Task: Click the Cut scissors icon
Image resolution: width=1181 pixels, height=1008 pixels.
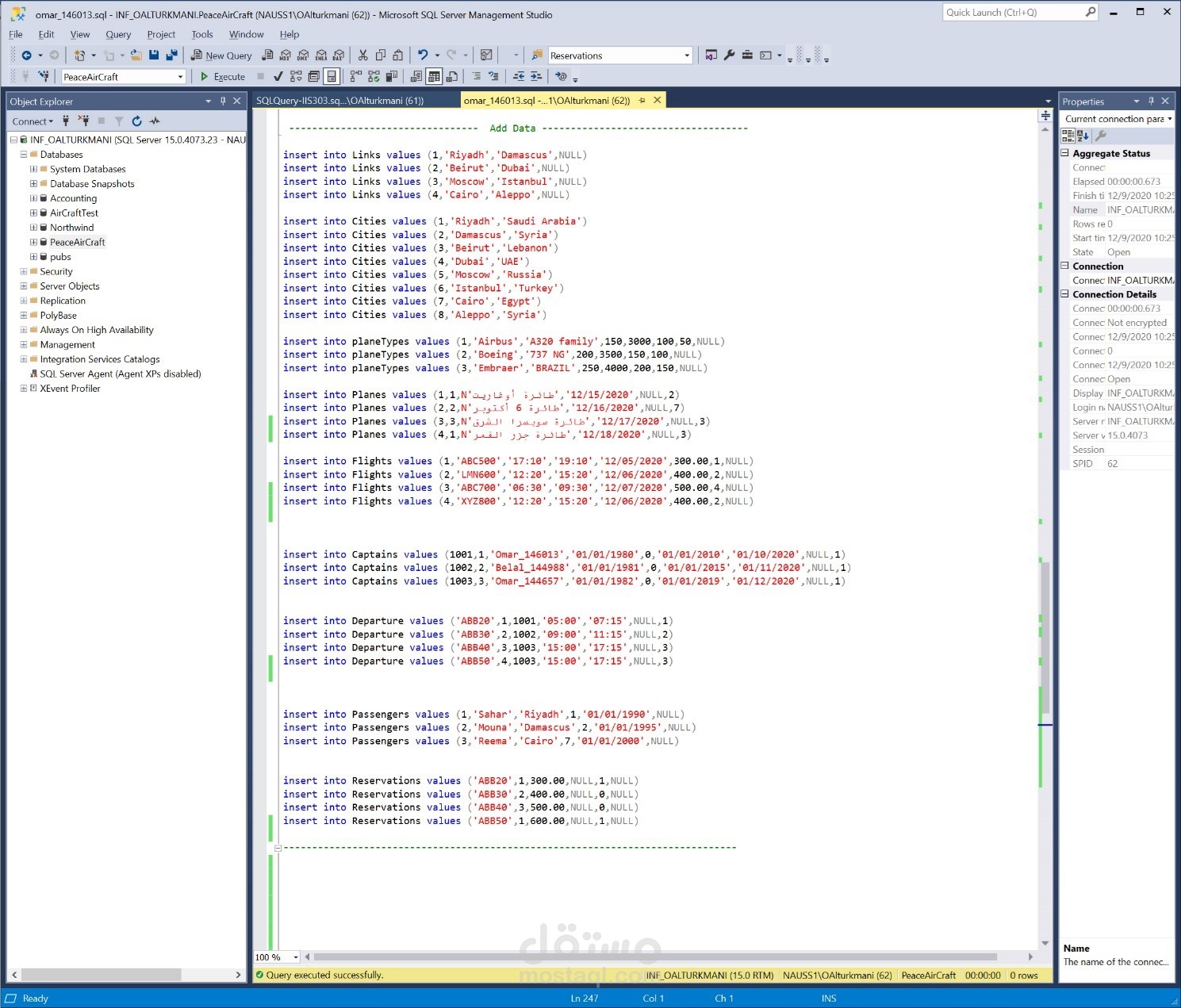Action: point(362,56)
